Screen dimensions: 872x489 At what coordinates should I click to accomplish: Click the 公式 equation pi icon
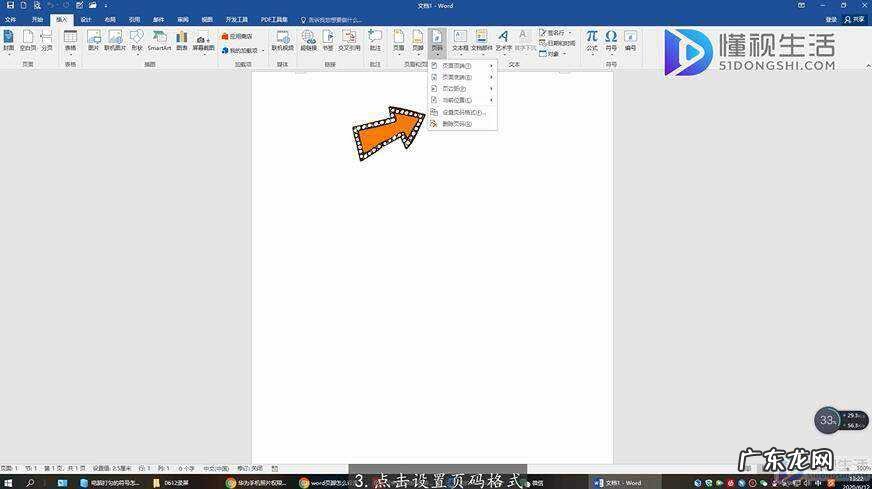592,40
